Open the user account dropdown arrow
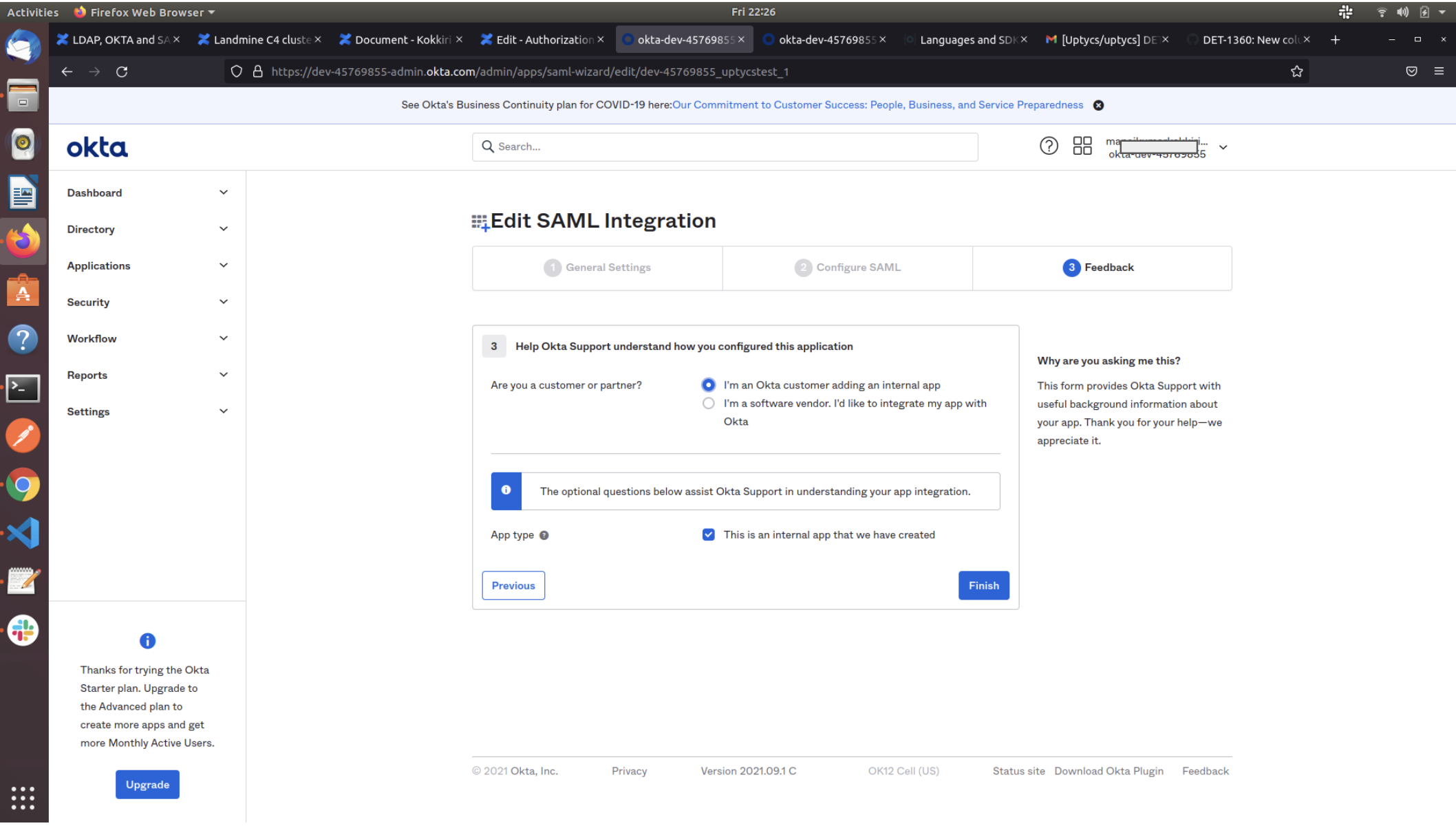This screenshot has width=1456, height=828. click(1223, 147)
